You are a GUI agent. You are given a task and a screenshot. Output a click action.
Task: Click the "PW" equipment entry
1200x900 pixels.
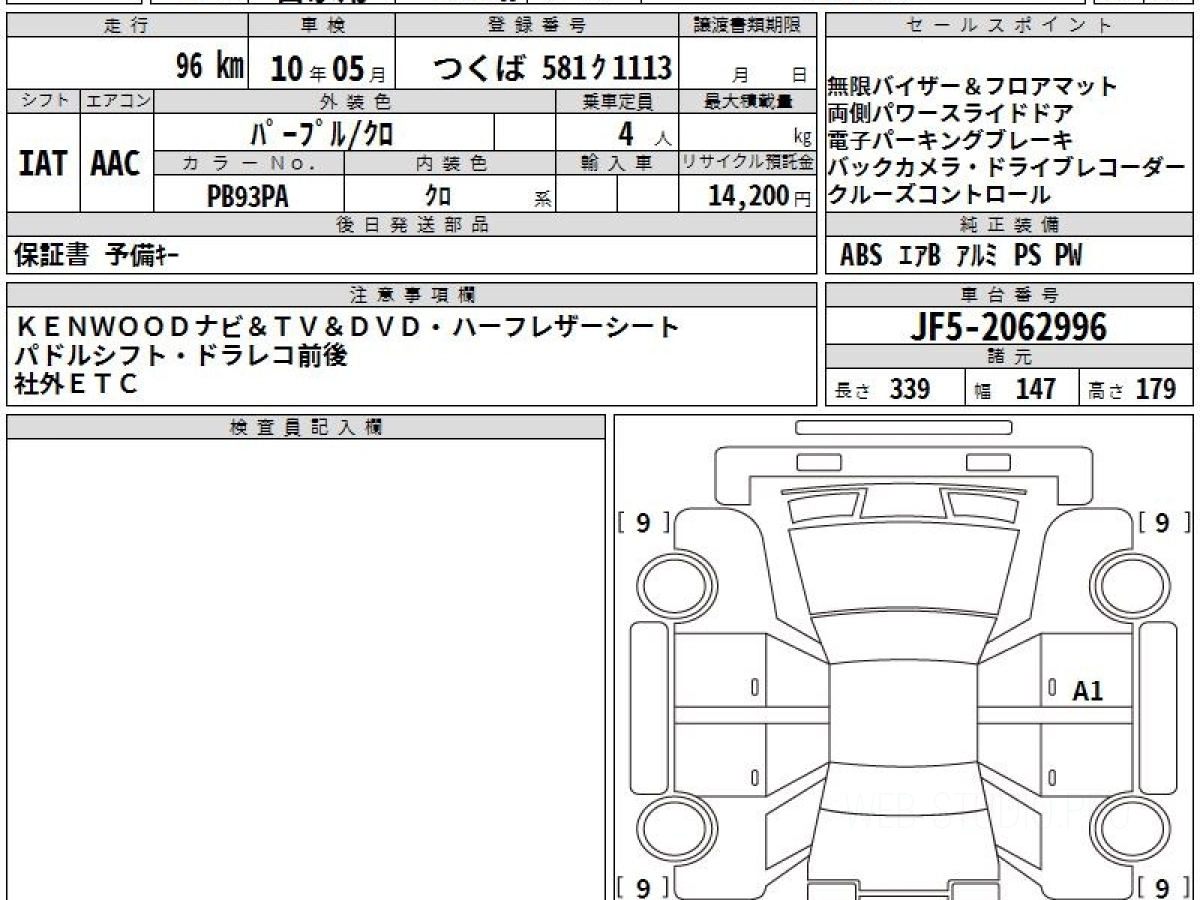1067,256
